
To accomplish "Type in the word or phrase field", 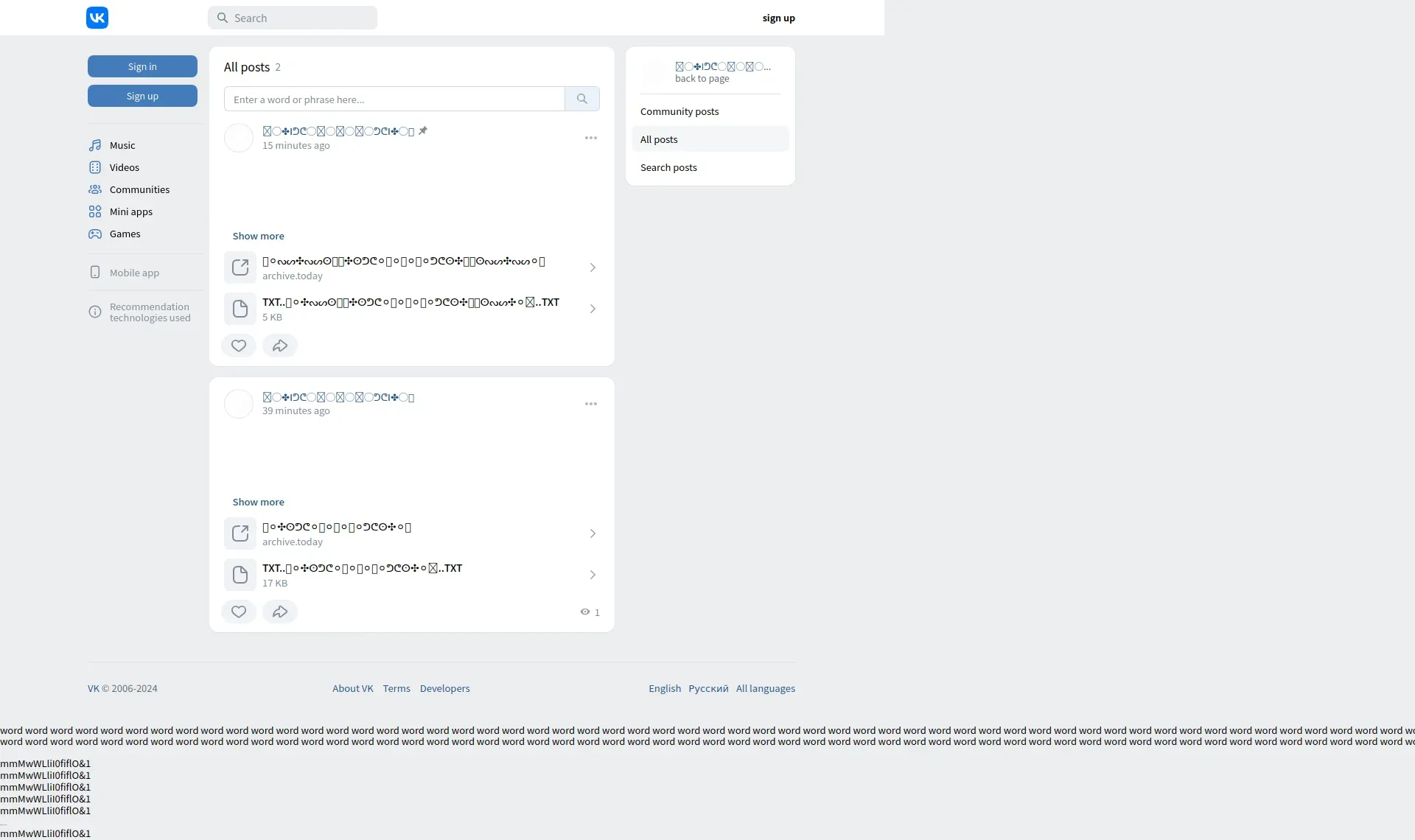I will click(394, 99).
